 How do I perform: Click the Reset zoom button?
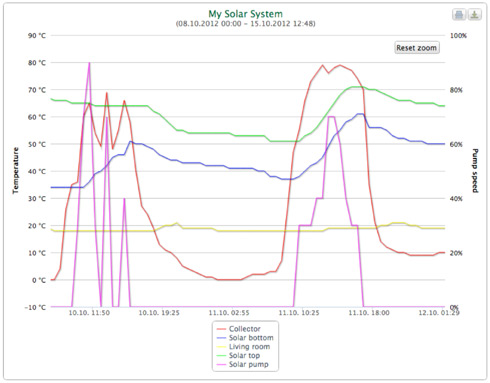pyautogui.click(x=417, y=48)
